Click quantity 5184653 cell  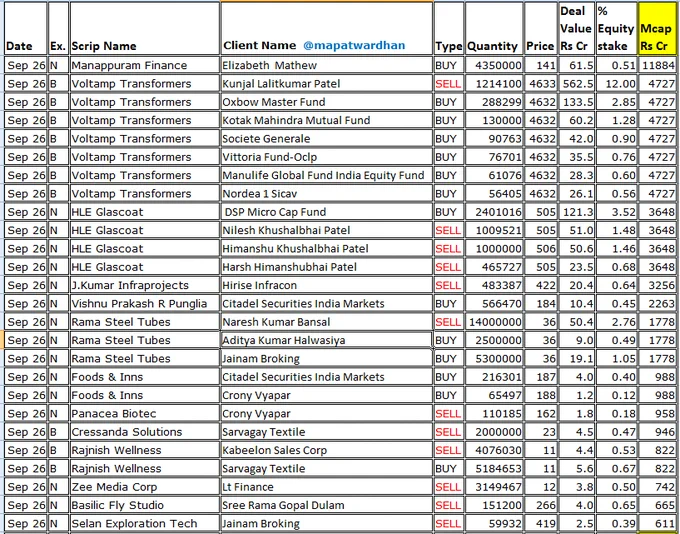(x=494, y=468)
